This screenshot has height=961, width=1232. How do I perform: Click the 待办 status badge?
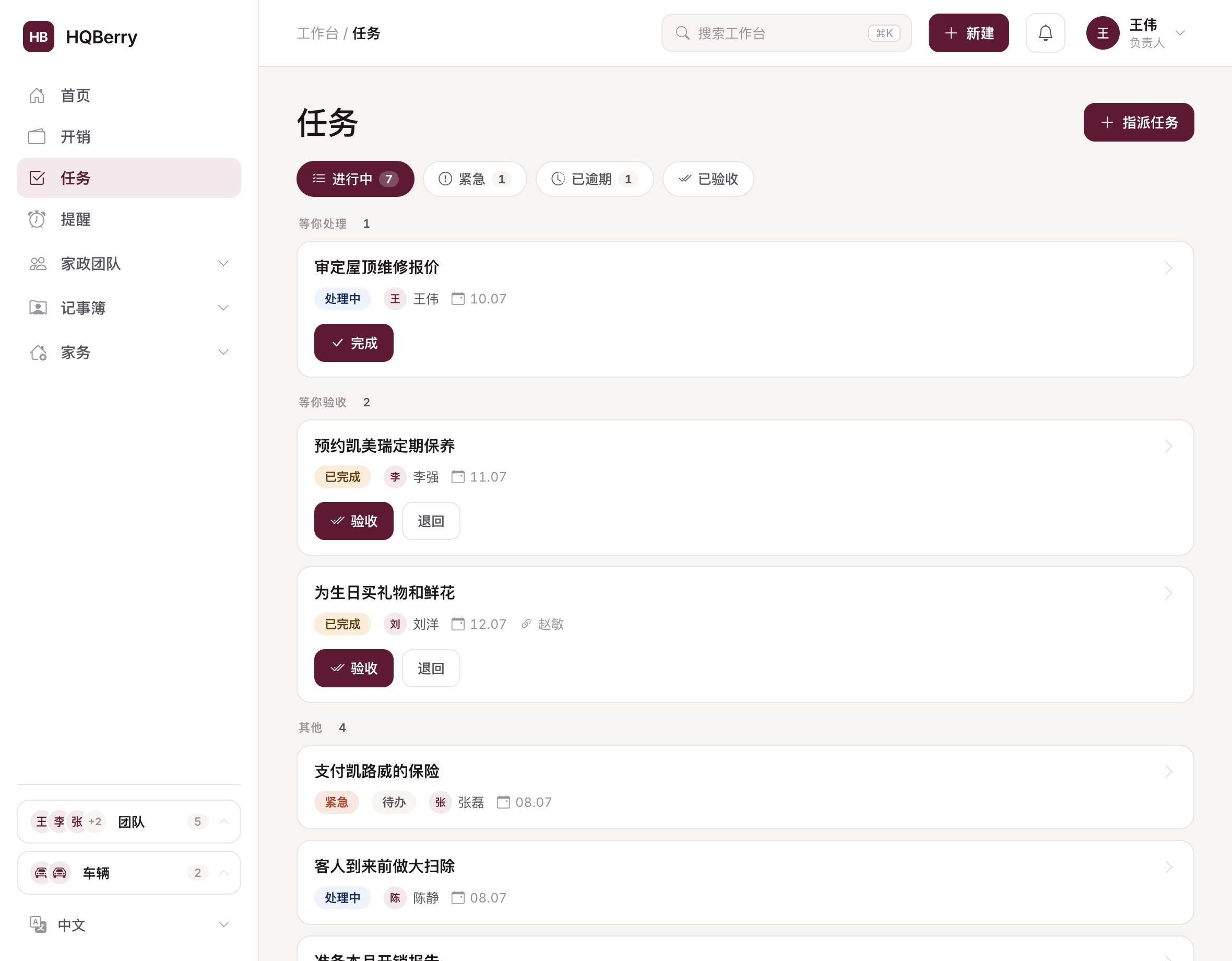[x=394, y=802]
